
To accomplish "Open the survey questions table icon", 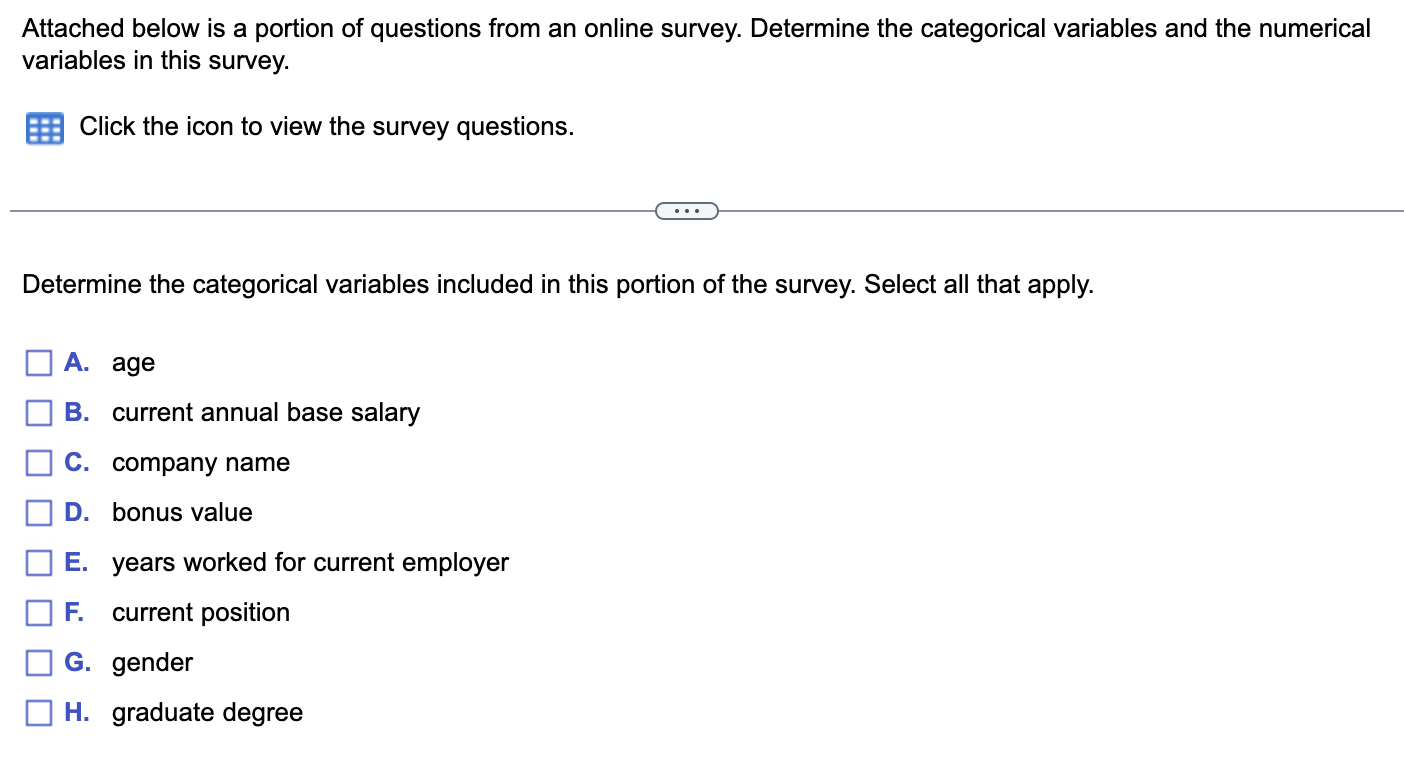I will tap(43, 128).
